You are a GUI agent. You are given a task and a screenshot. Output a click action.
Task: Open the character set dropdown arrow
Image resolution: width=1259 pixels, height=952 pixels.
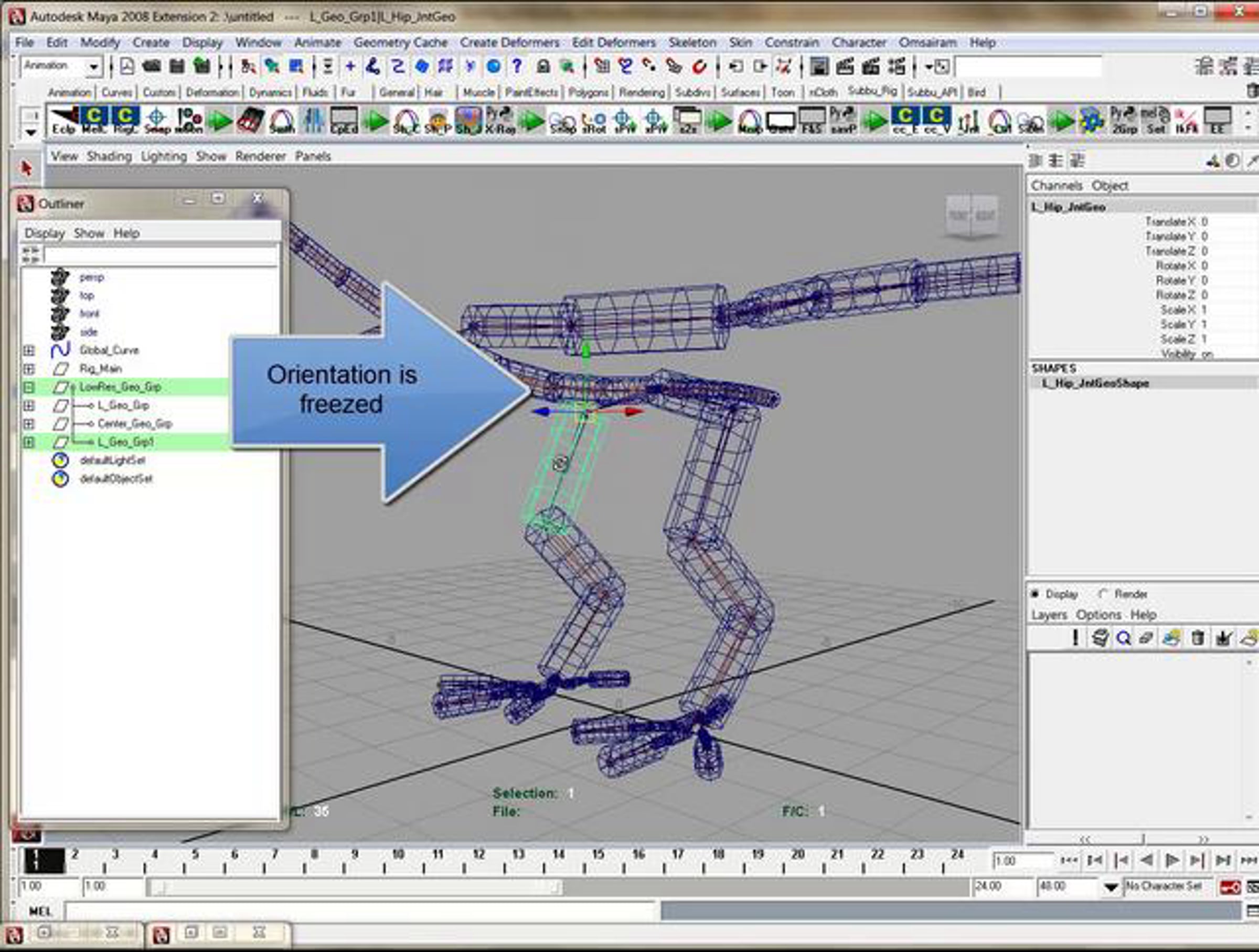click(x=1111, y=887)
